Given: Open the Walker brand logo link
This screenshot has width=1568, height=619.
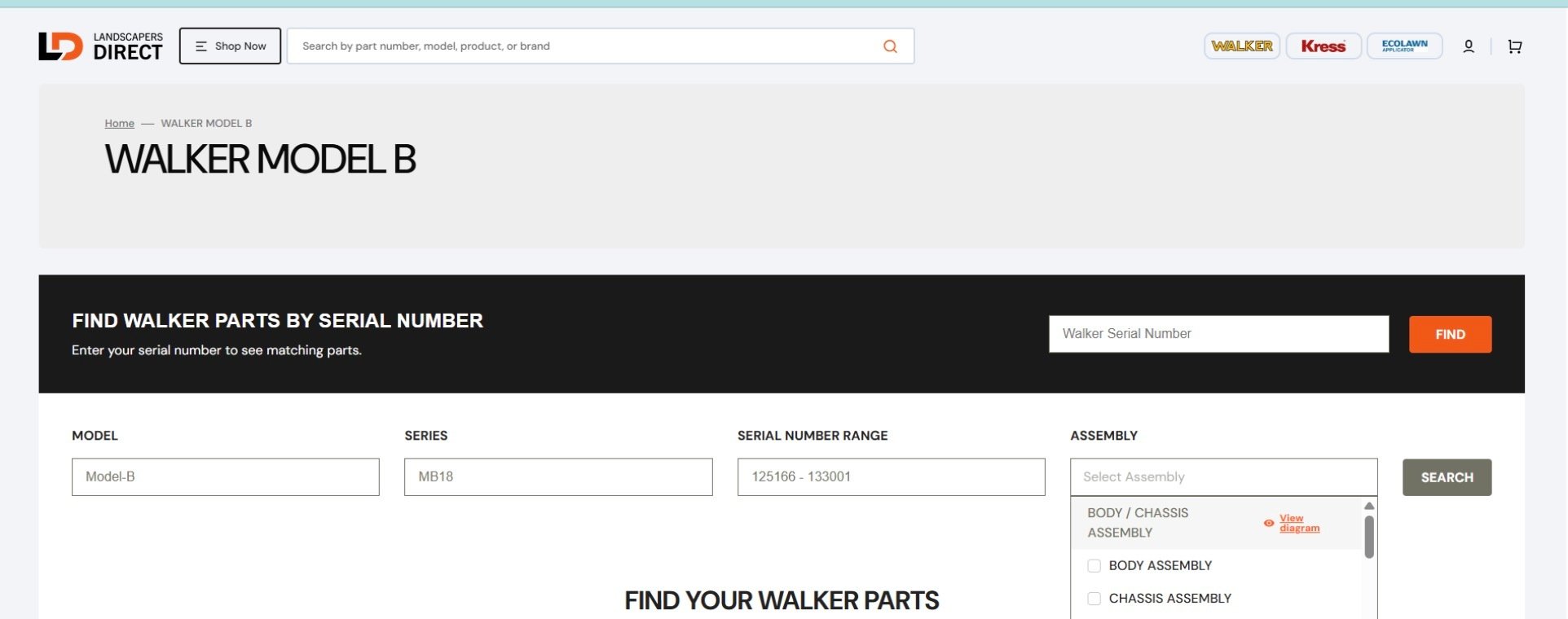Looking at the screenshot, I should [1242, 46].
